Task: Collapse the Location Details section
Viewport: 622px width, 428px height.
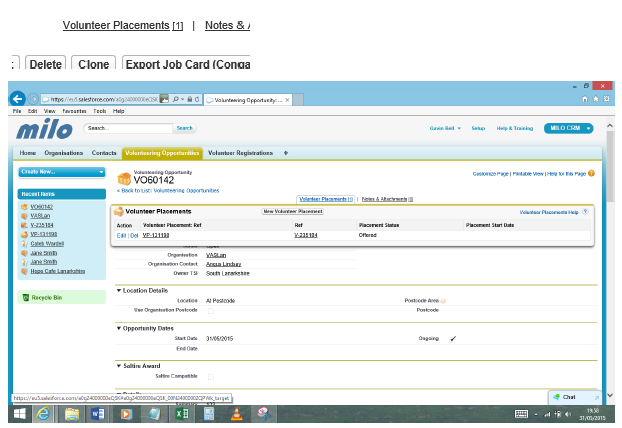Action: click(x=119, y=290)
